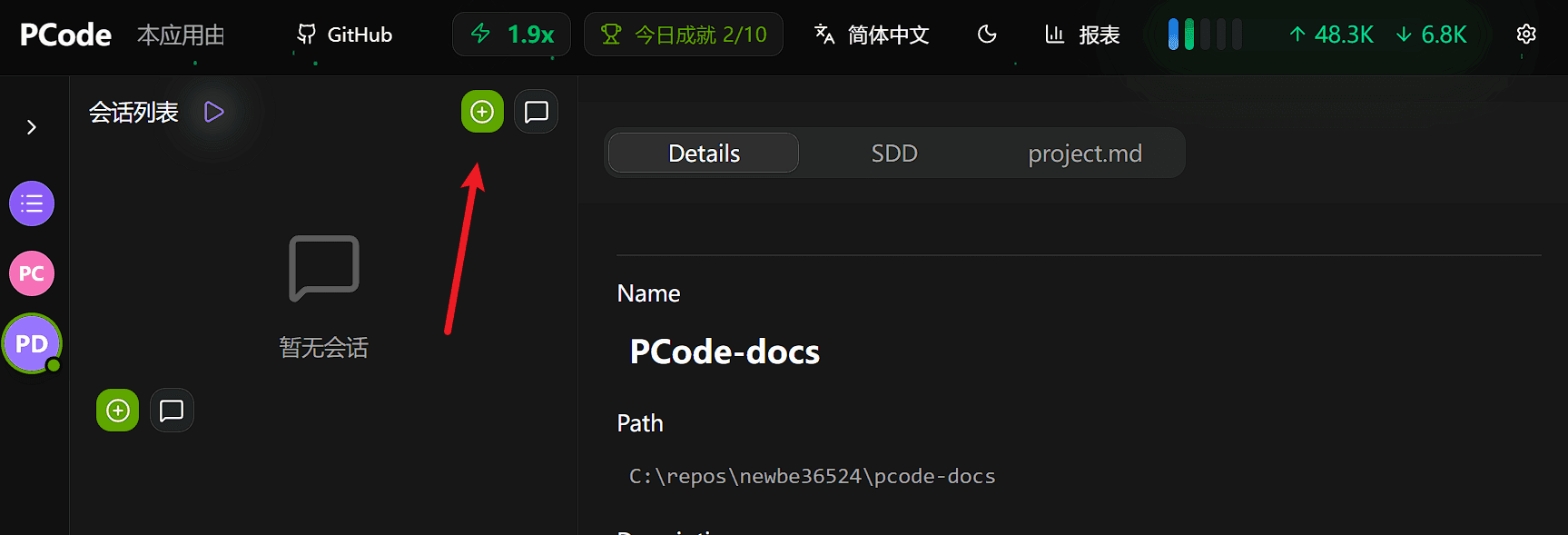This screenshot has width=1568, height=535.
Task: Click the token usage bar indicator
Action: (x=1205, y=35)
